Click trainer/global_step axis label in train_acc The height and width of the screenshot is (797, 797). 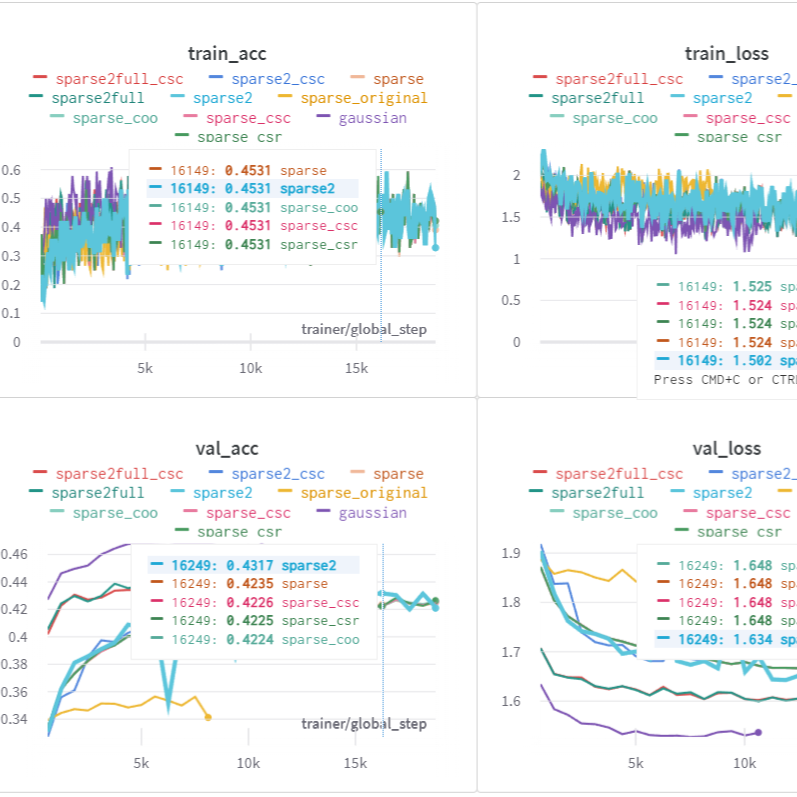click(363, 330)
